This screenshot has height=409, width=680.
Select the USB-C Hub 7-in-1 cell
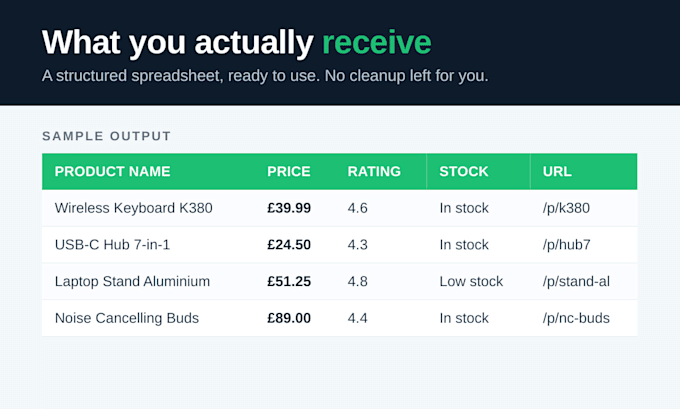coord(112,245)
